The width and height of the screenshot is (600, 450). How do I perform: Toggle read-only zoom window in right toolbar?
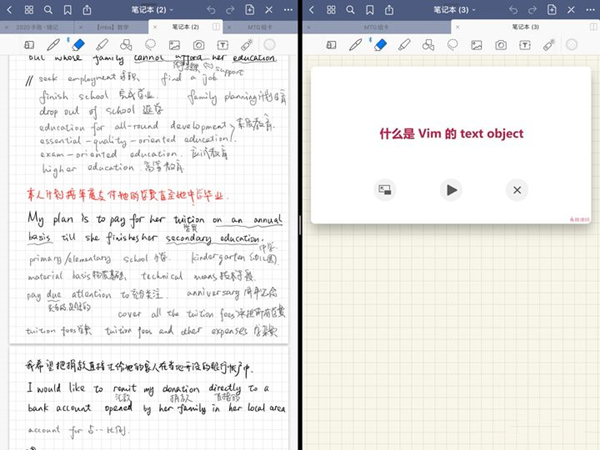point(331,45)
